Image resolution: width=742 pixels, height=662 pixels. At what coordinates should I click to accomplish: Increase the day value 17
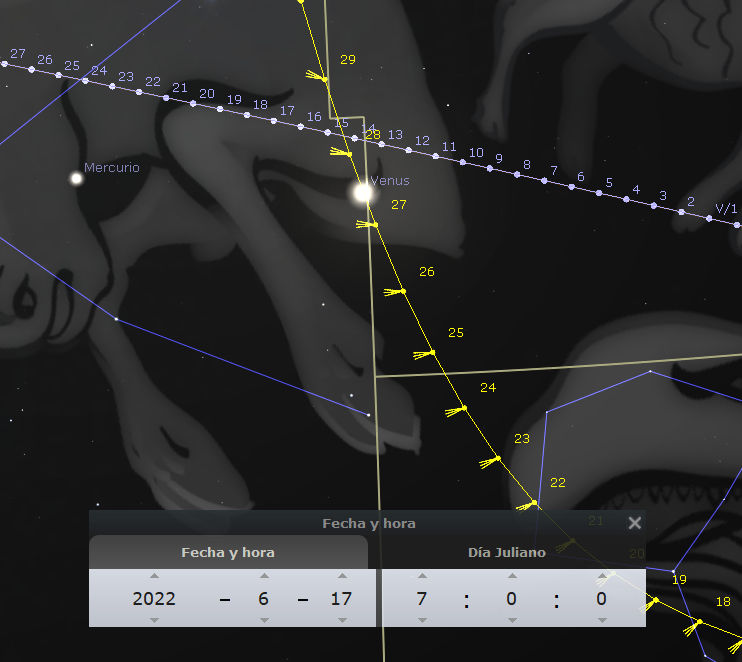tap(342, 576)
